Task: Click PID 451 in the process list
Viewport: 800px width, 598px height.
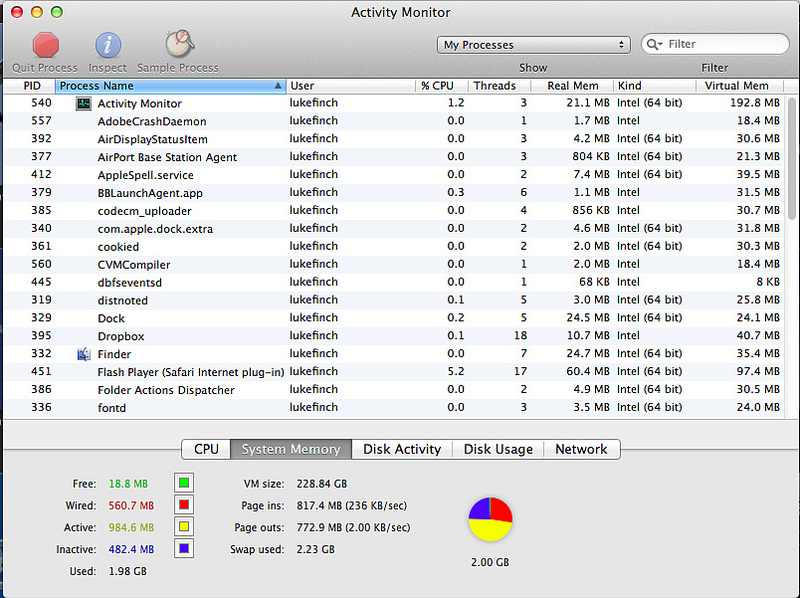Action: tap(41, 371)
